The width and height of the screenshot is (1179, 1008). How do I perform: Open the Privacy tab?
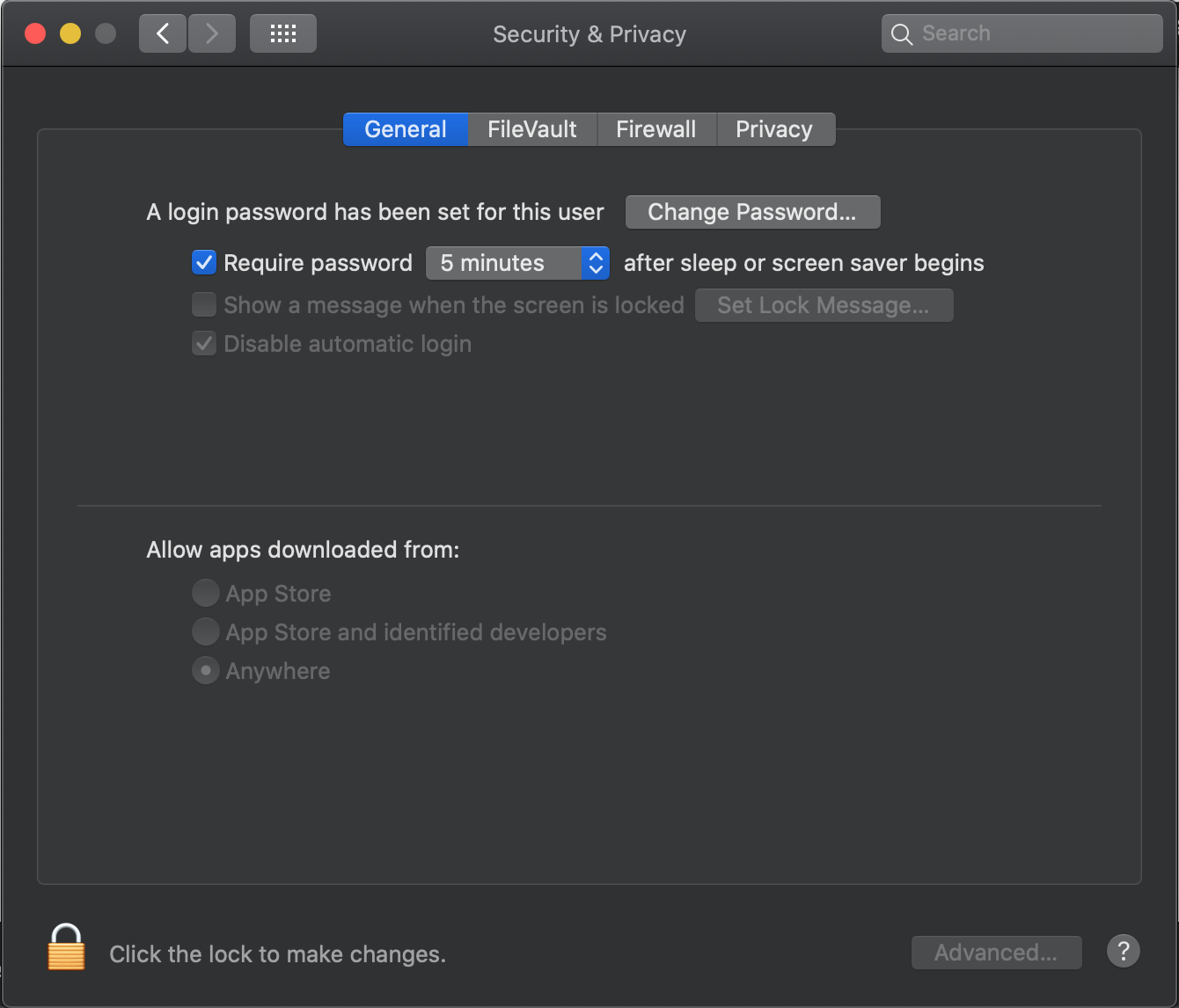click(774, 129)
